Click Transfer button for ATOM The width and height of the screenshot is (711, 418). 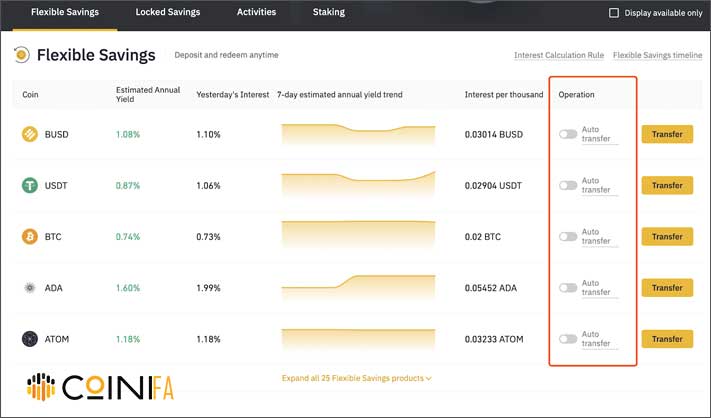click(667, 339)
